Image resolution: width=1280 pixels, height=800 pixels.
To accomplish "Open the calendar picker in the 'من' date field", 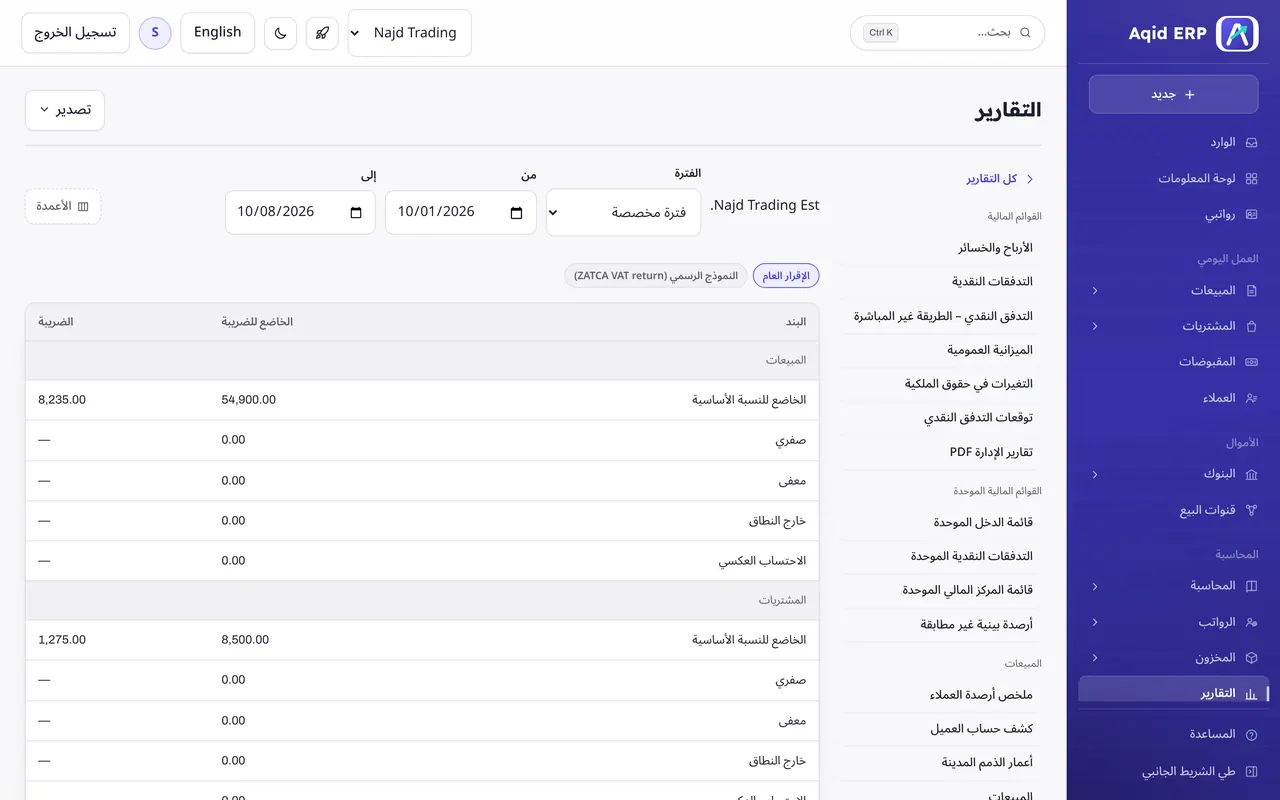I will coord(516,212).
